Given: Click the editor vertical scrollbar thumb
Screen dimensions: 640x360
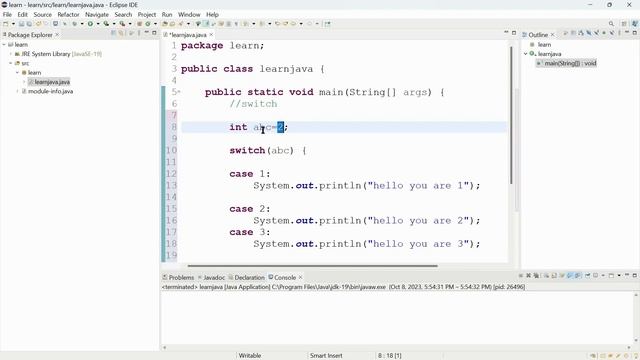Looking at the screenshot, I should (511, 115).
